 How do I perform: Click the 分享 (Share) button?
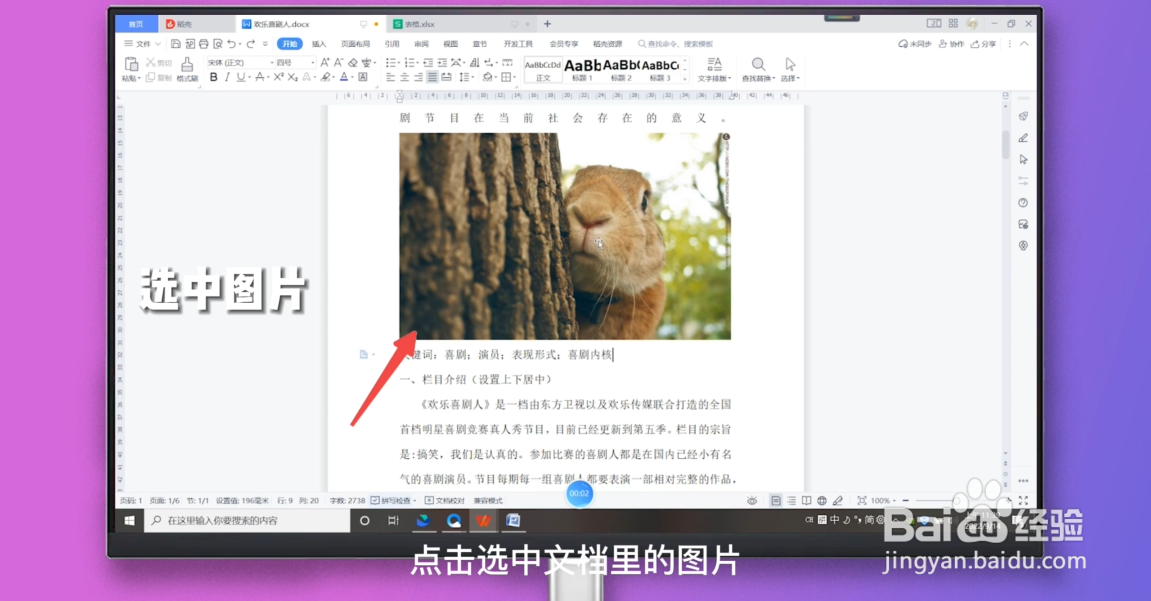point(984,44)
